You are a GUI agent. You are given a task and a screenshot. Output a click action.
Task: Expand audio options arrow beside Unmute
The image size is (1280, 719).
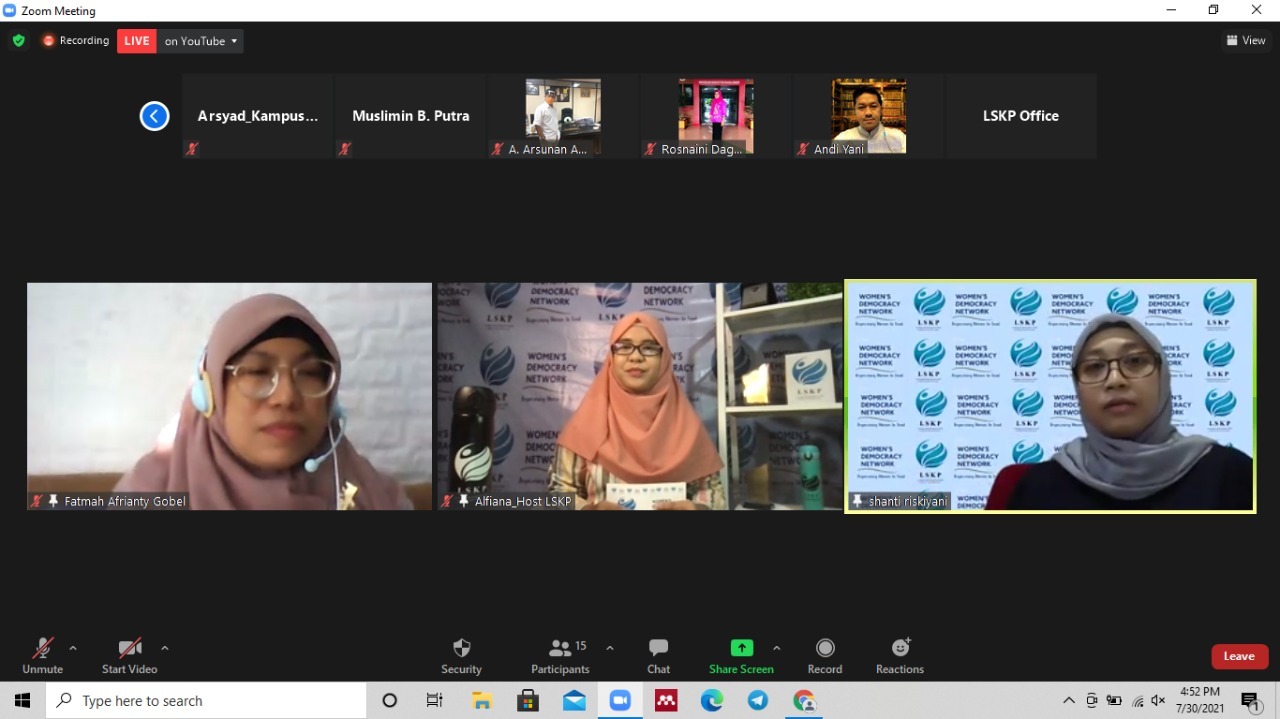(x=73, y=648)
